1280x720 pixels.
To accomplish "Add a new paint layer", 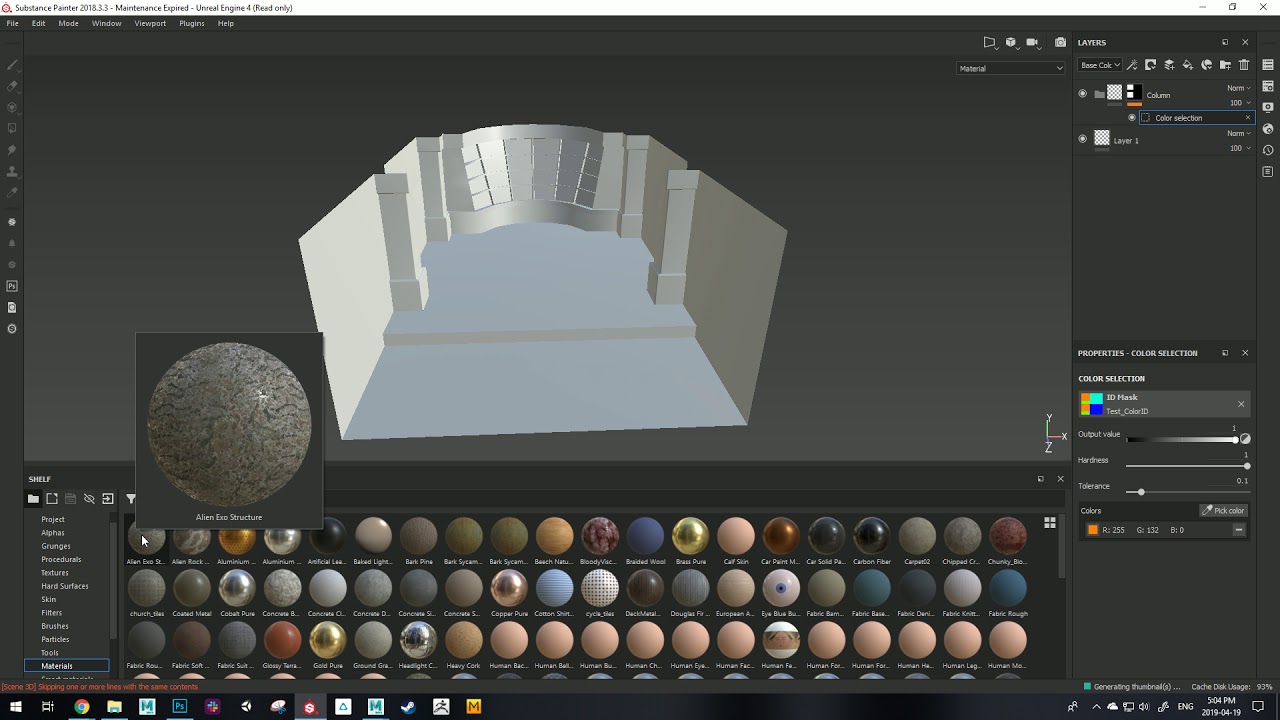I will coord(1169,65).
